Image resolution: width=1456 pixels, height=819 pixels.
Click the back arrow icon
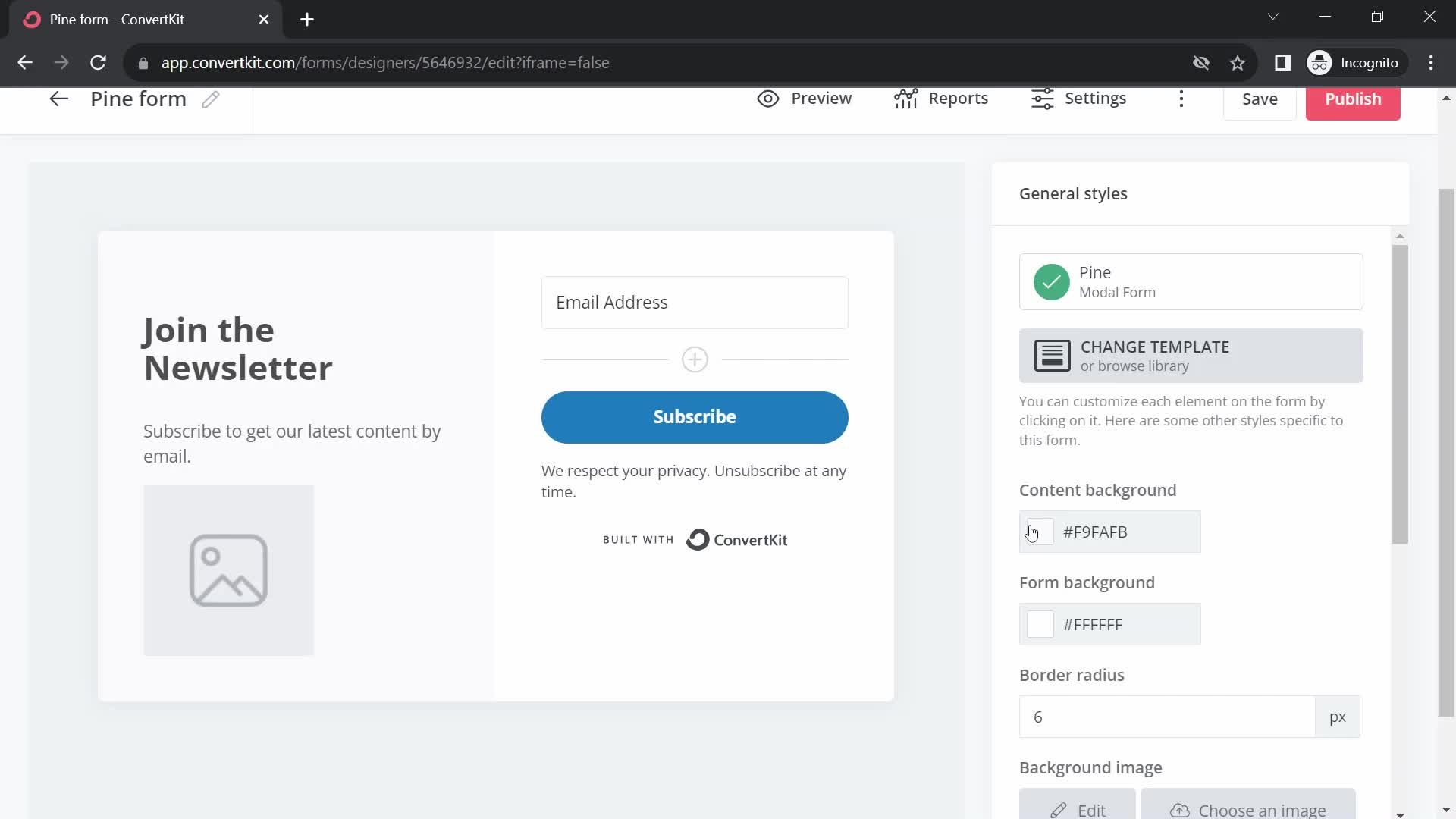(58, 98)
